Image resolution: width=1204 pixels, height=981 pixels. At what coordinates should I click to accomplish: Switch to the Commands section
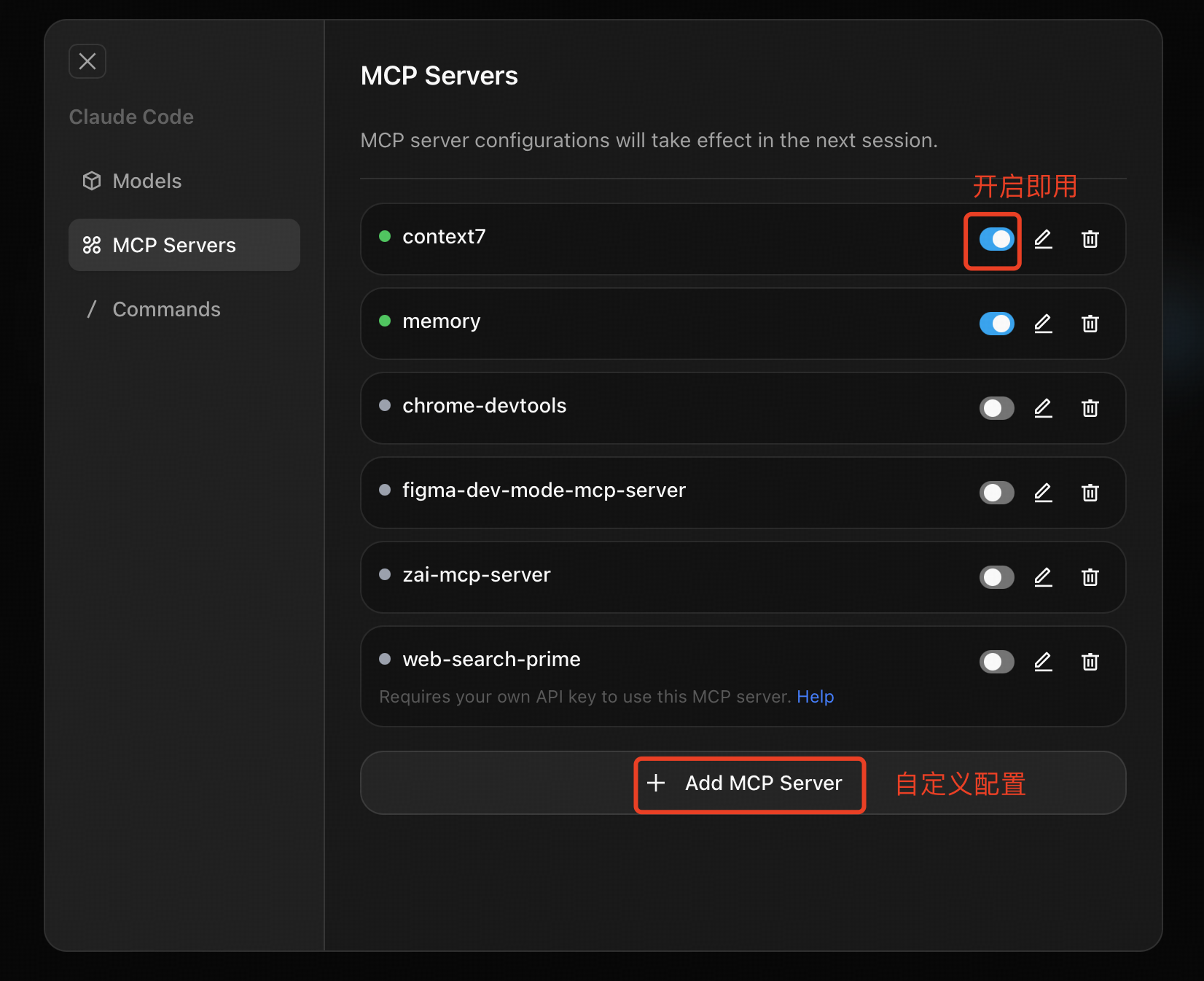[165, 309]
